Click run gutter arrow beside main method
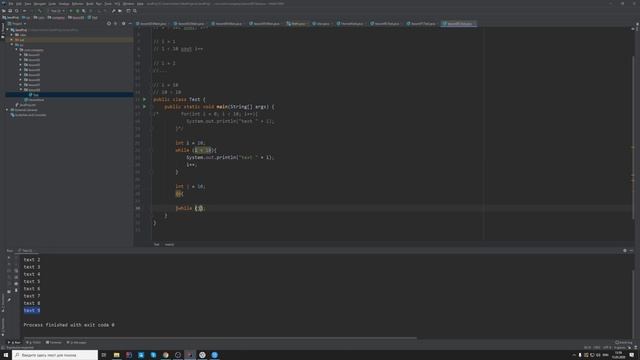640x360 pixels. pyautogui.click(x=144, y=107)
